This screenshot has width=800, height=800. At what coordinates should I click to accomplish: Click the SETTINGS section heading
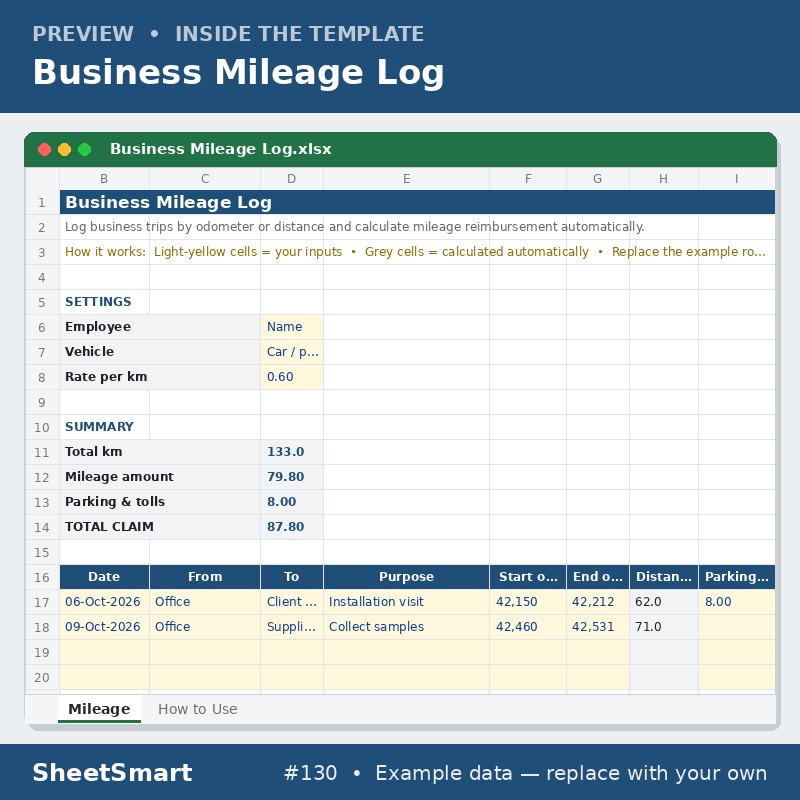[x=98, y=302]
